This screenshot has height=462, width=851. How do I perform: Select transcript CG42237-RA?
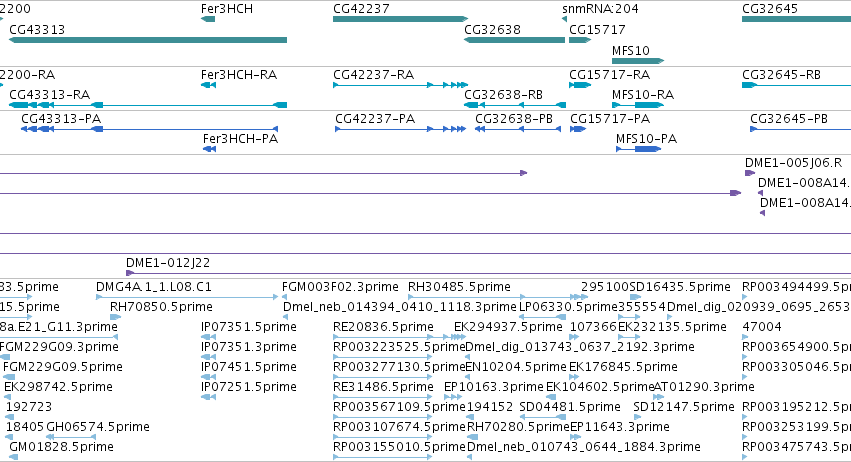pos(400,85)
